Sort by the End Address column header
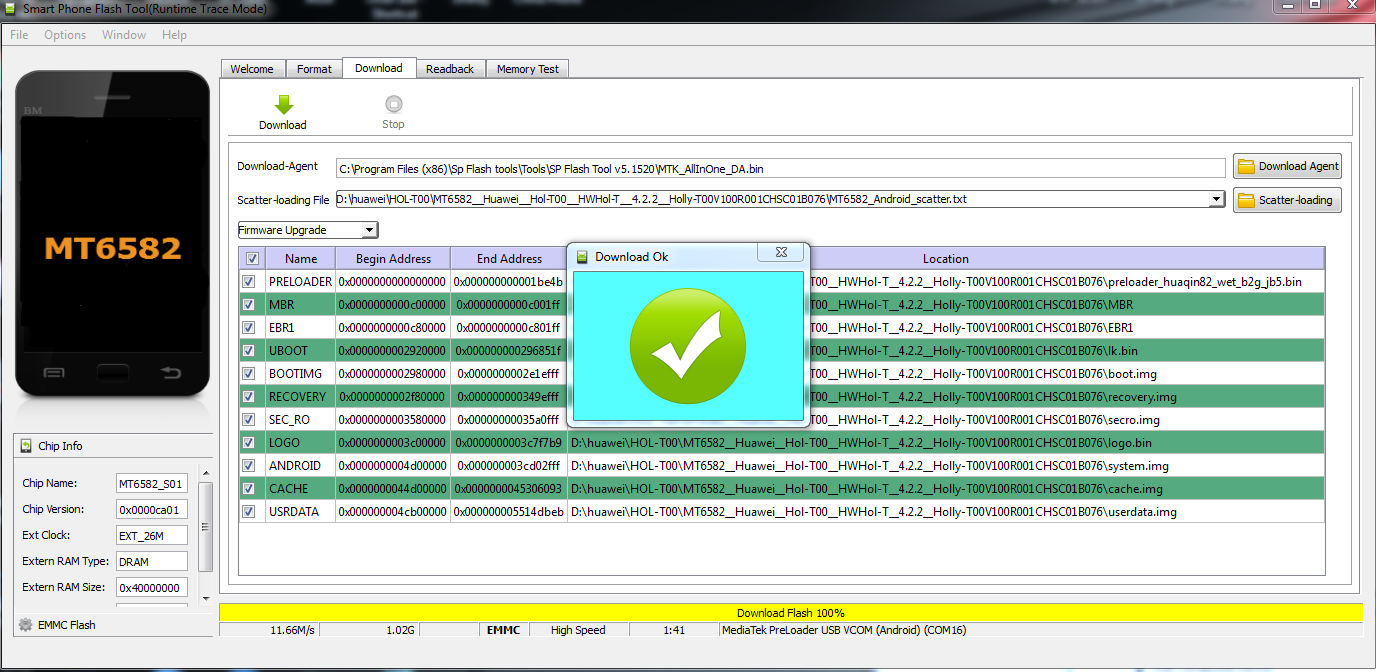The height and width of the screenshot is (672, 1376). click(509, 258)
